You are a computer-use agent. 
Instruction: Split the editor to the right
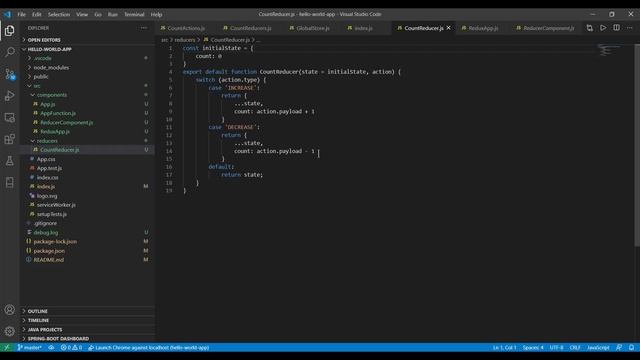616,28
